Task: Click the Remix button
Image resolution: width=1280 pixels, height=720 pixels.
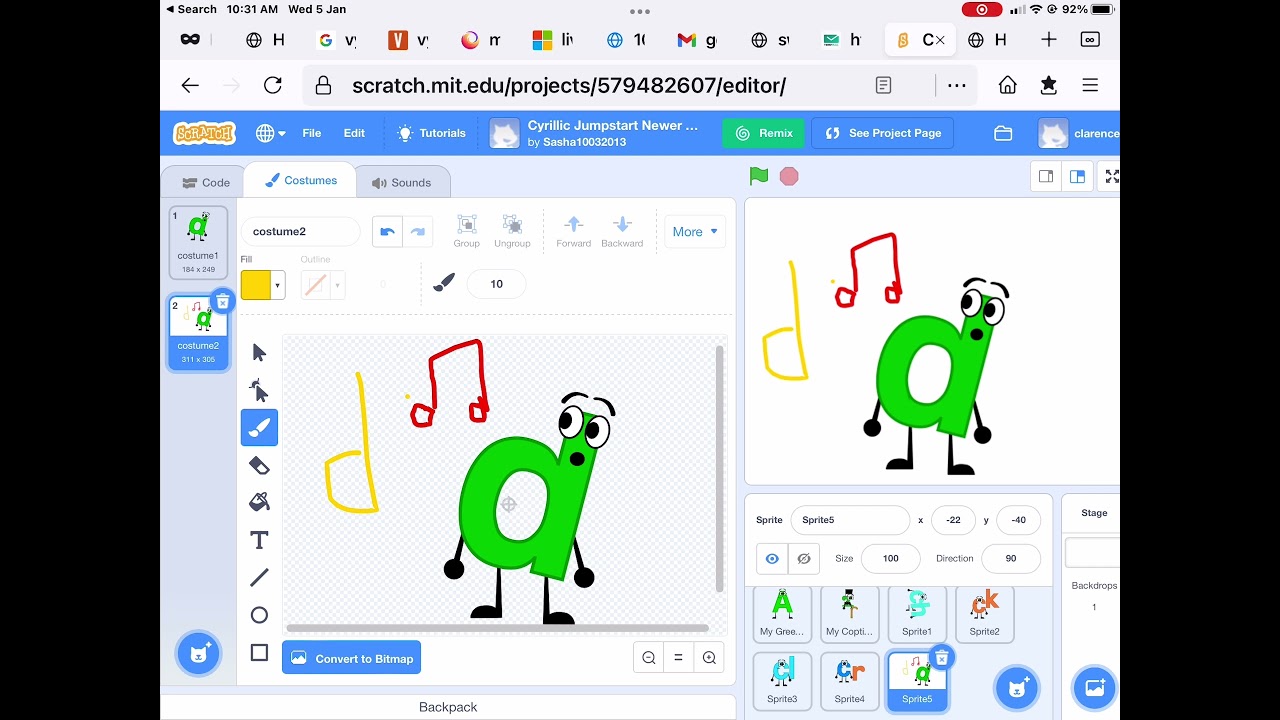Action: [765, 133]
